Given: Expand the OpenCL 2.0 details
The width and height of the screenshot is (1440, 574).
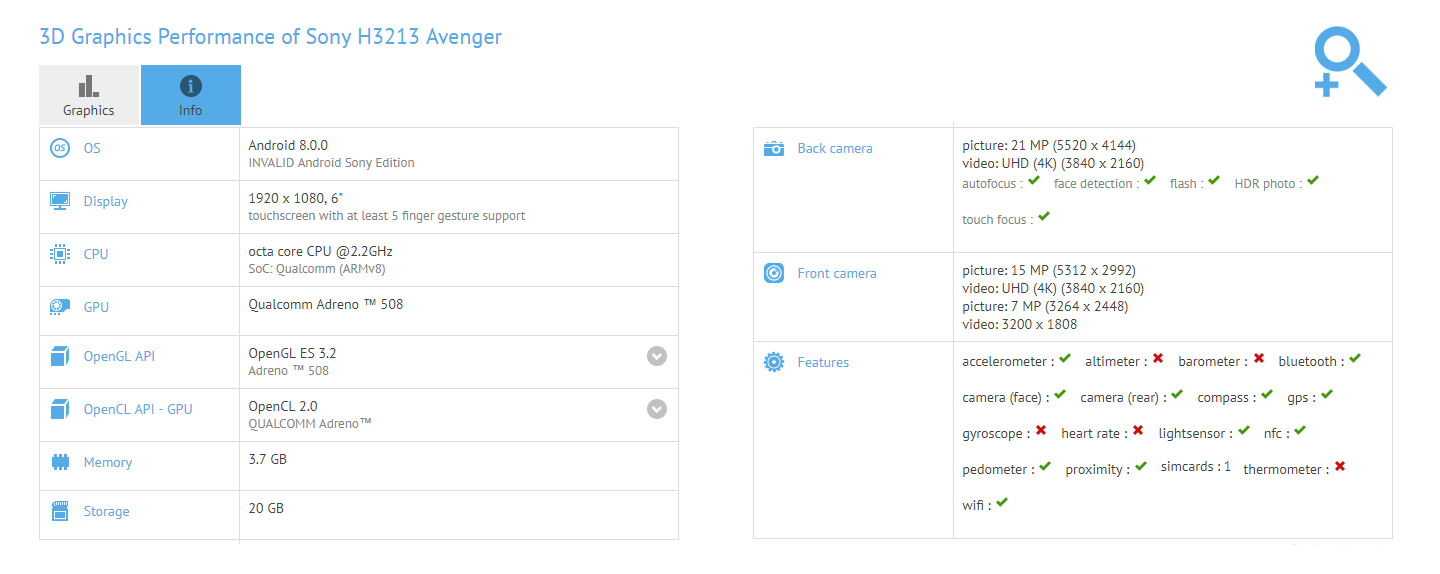Looking at the screenshot, I should [x=656, y=408].
